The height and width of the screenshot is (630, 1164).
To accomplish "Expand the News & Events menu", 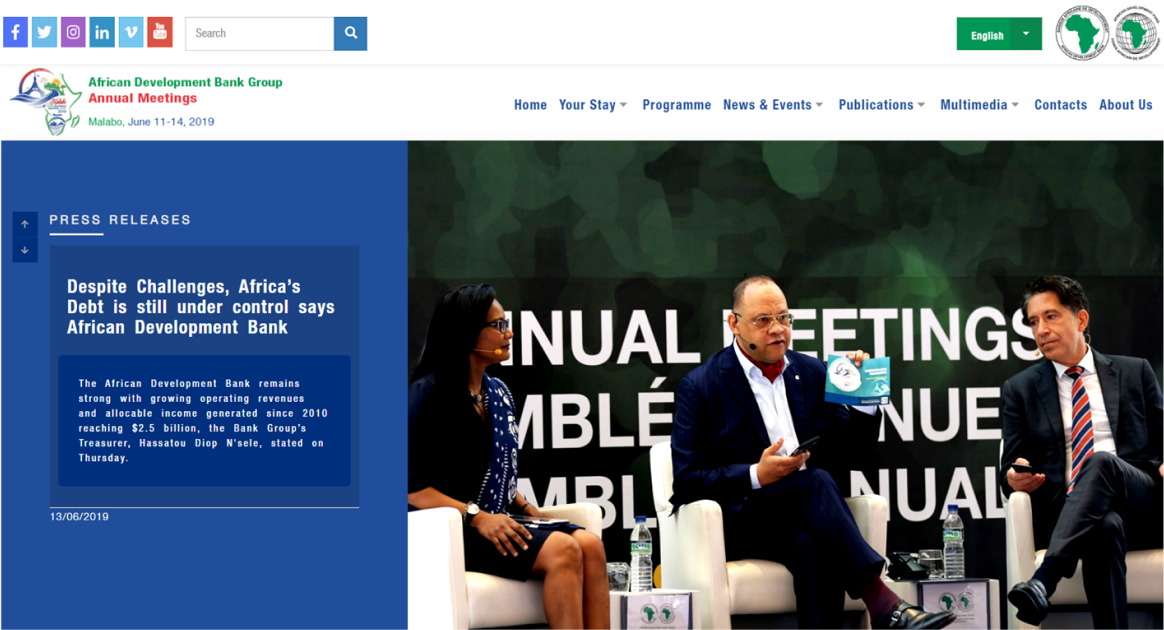I will [x=773, y=105].
